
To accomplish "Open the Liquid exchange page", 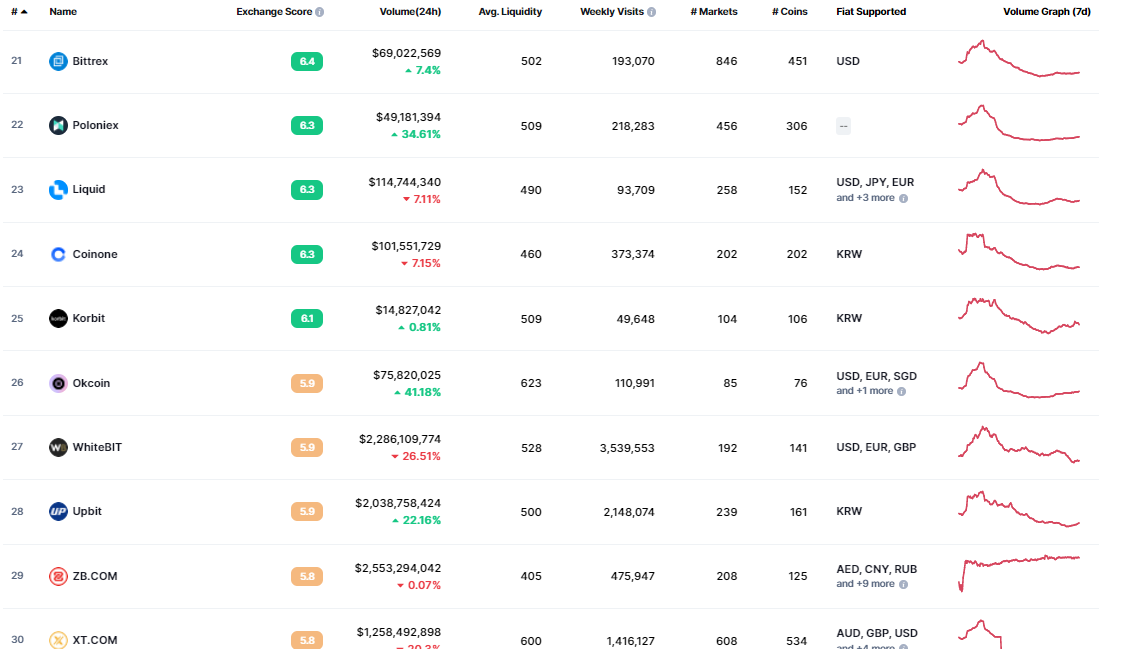I will pos(89,189).
